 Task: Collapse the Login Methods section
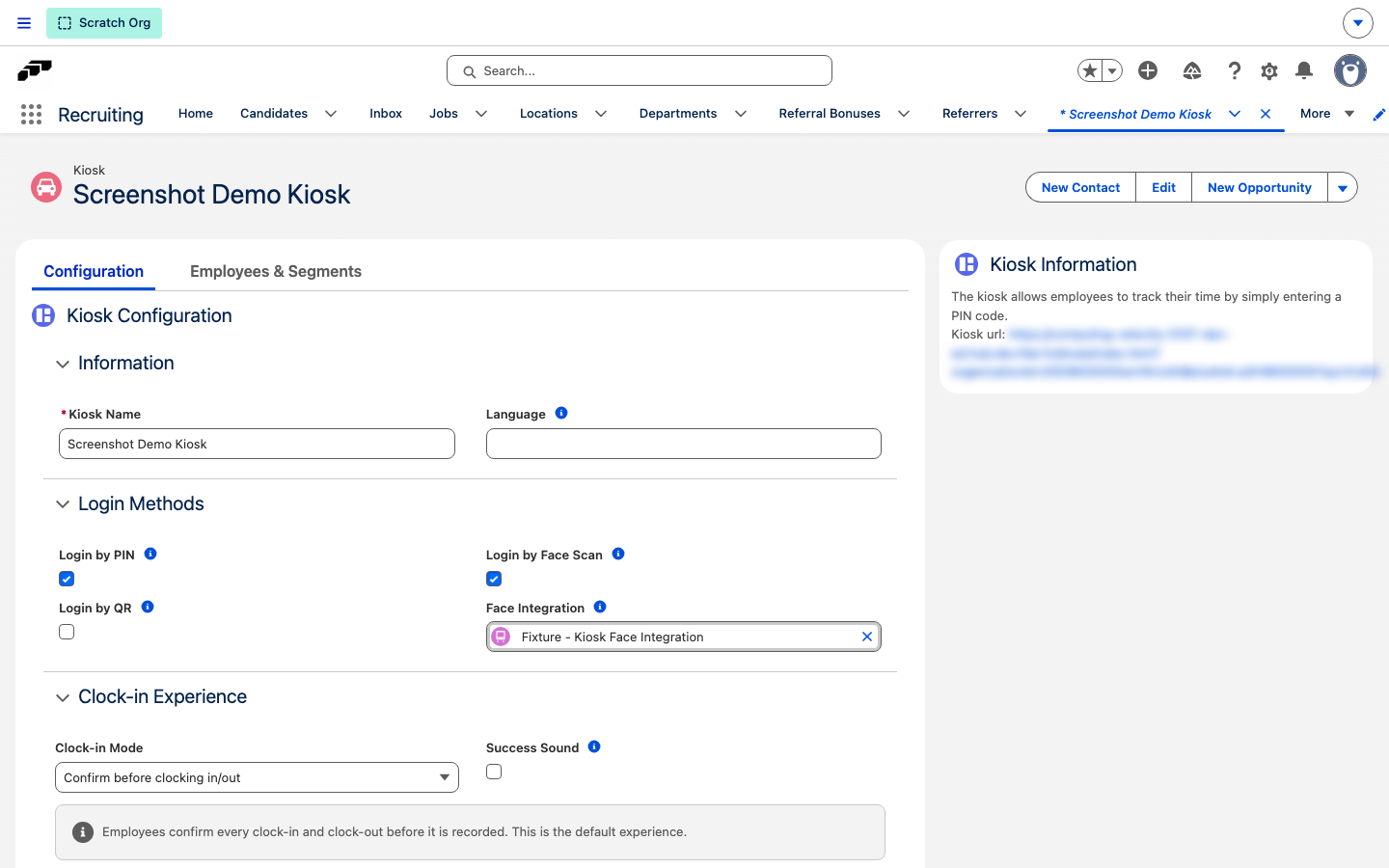pyautogui.click(x=63, y=504)
